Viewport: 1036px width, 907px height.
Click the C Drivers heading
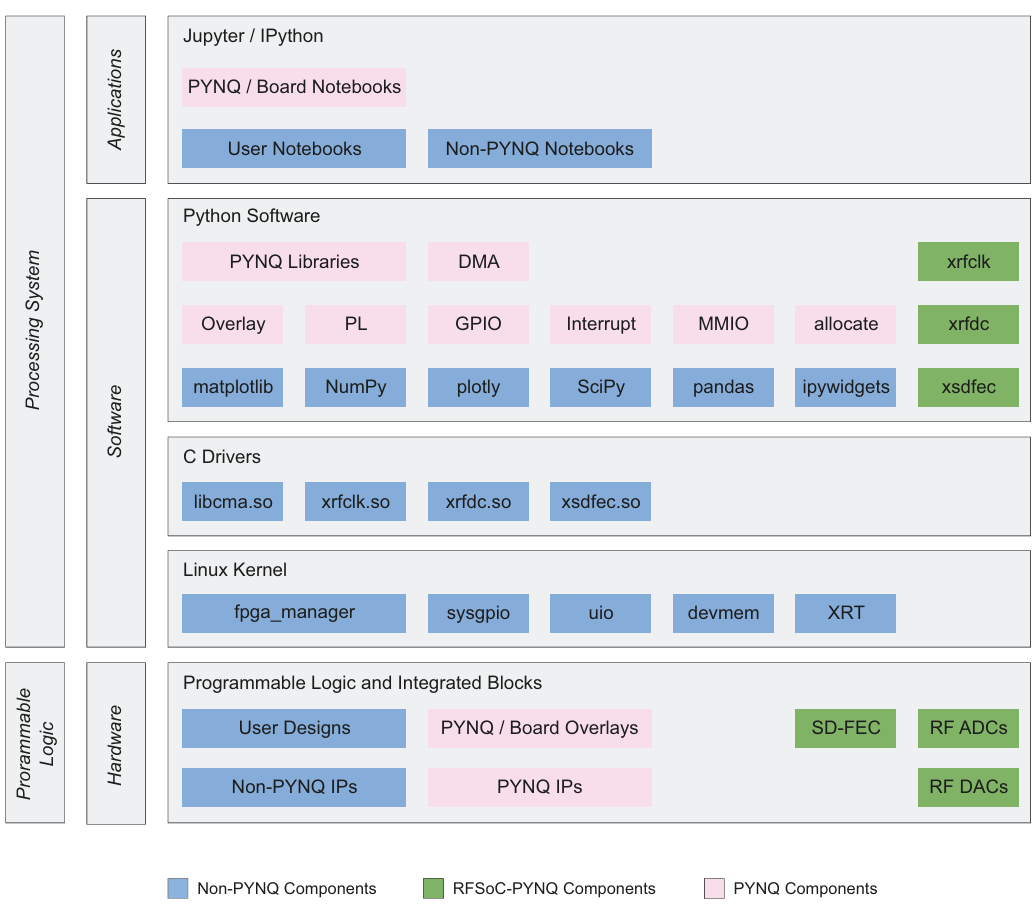tap(222, 456)
